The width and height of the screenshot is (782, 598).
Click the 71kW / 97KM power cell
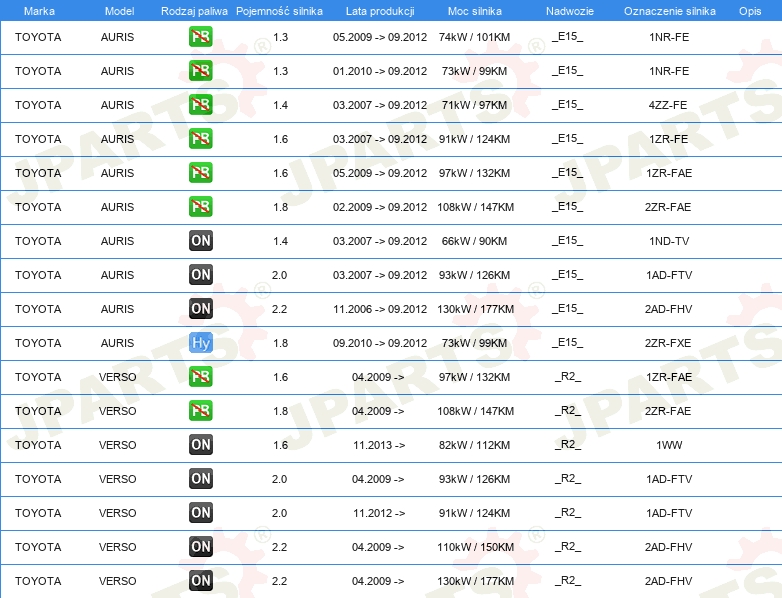[x=474, y=105]
